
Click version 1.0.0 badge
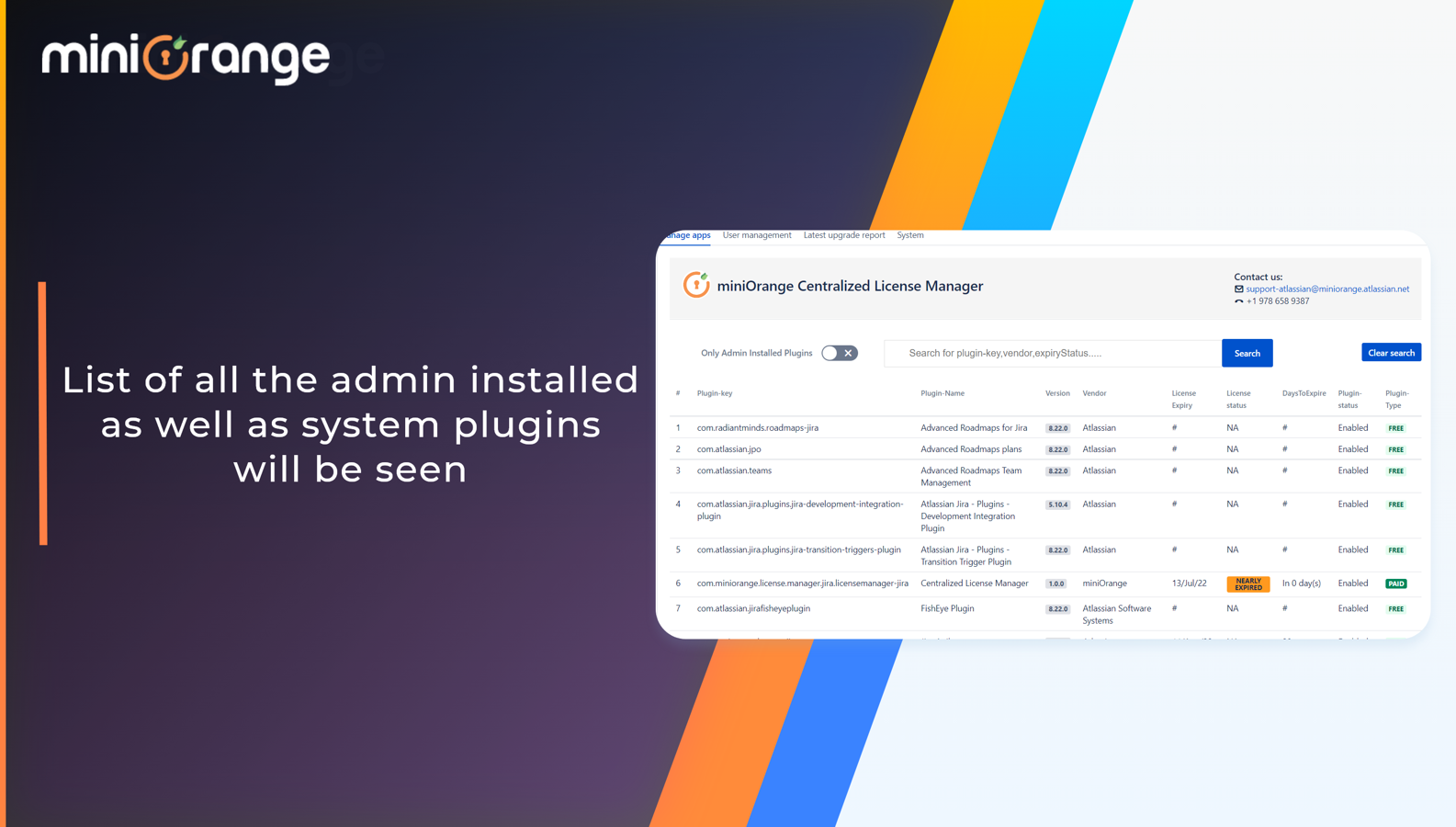(x=1056, y=583)
